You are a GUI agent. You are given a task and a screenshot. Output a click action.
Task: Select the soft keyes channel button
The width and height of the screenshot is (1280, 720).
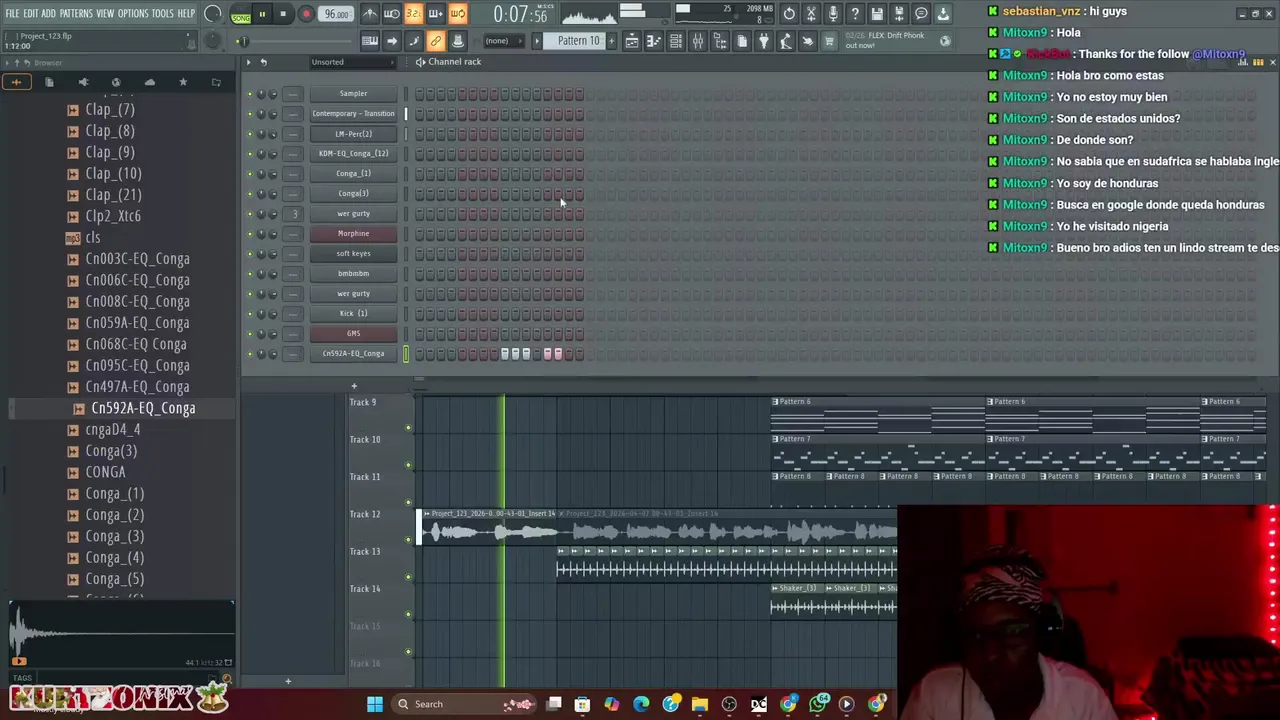pyautogui.click(x=353, y=254)
